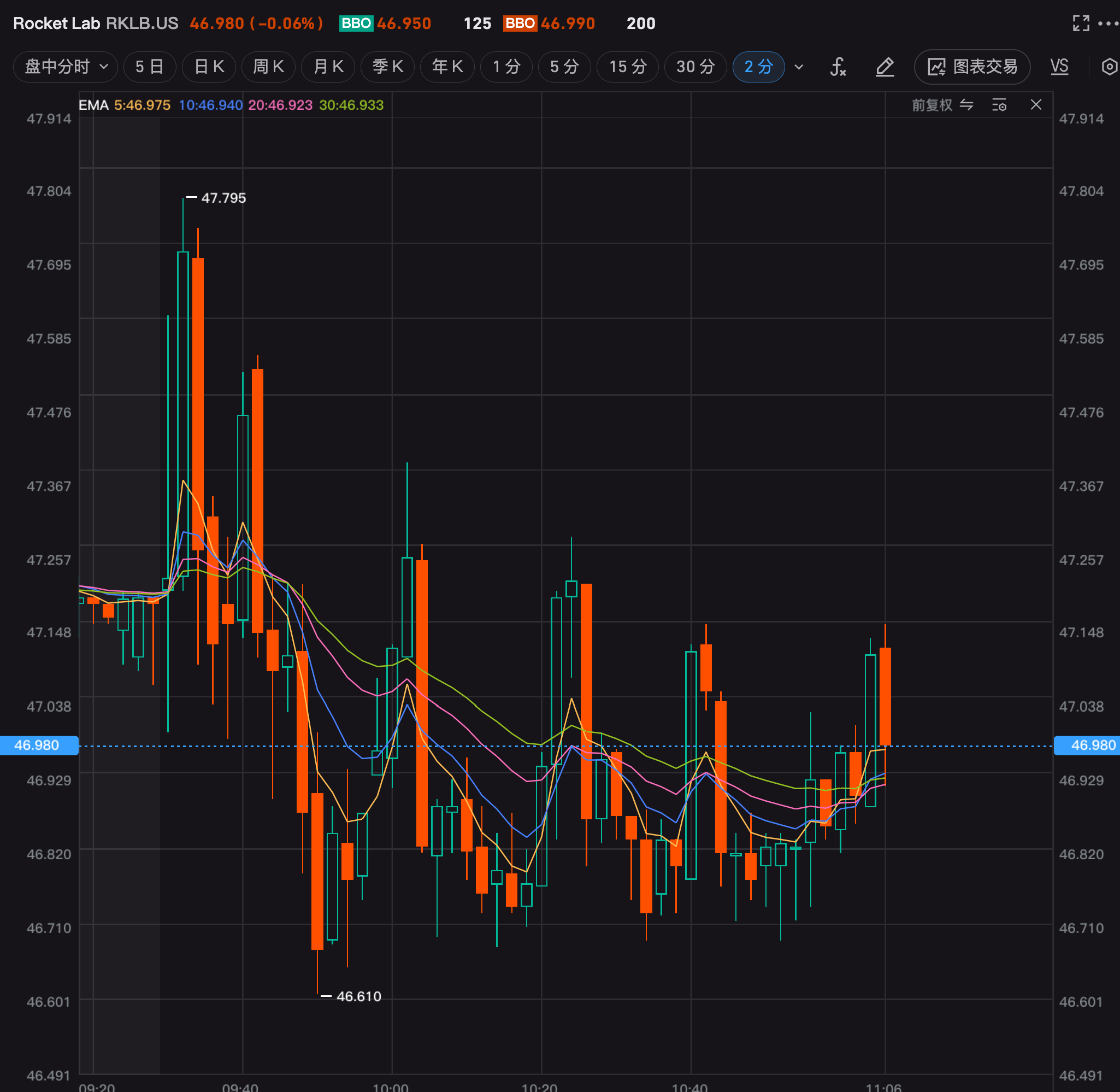Select the pencil drawing tool
Image resolution: width=1120 pixels, height=1092 pixels.
click(885, 67)
